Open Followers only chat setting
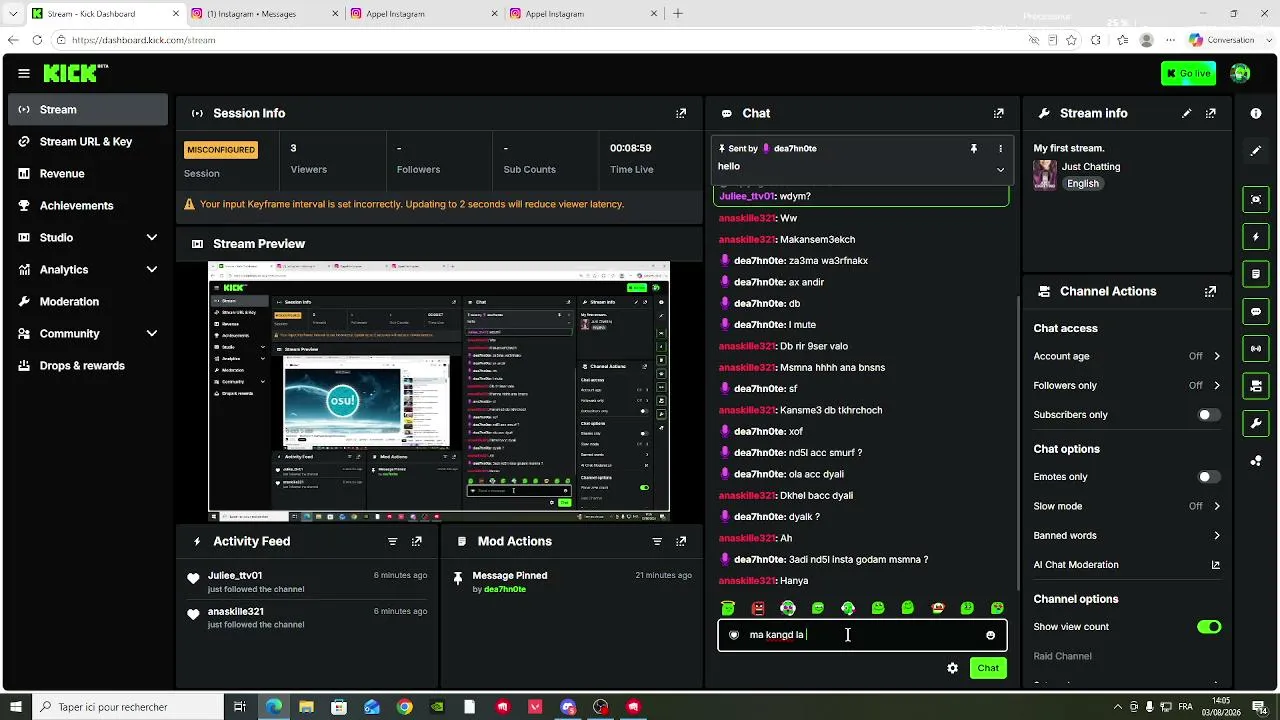1280x720 pixels. pos(1127,386)
